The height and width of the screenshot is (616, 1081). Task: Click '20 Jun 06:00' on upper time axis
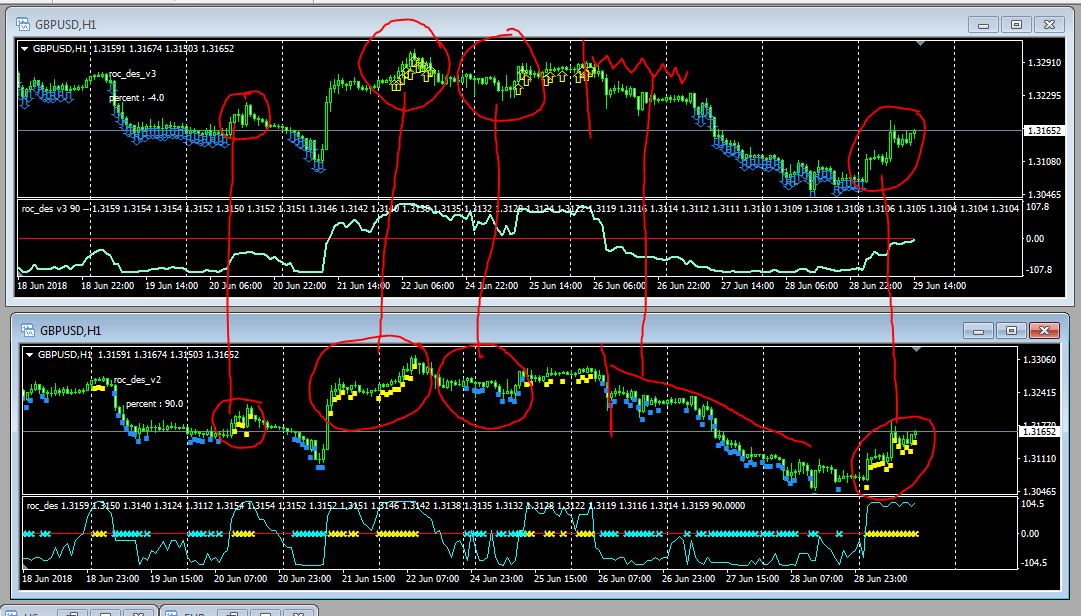(235, 285)
